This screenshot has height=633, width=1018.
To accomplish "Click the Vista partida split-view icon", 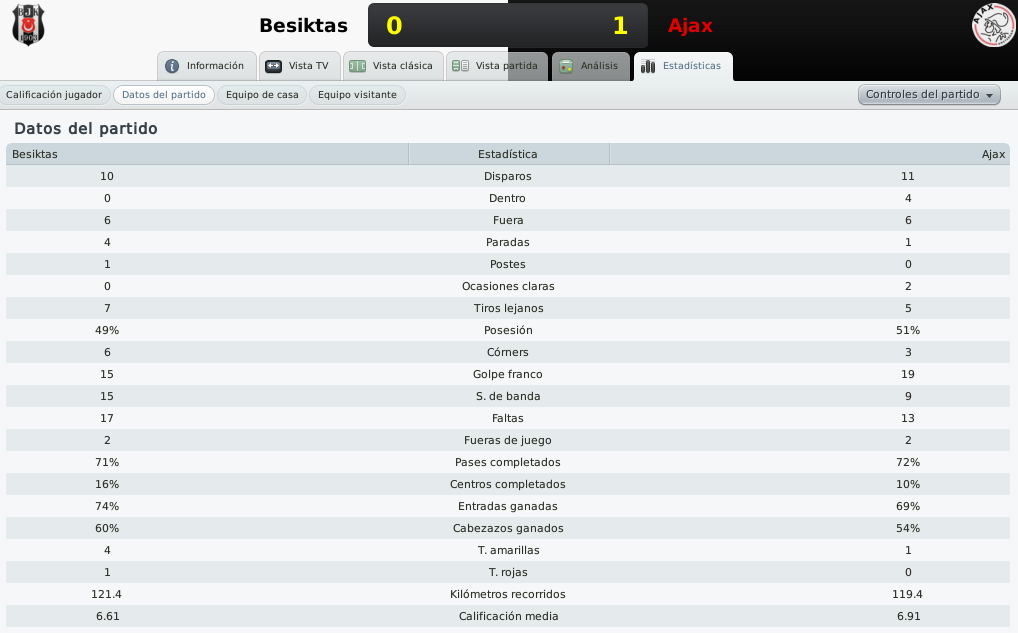I will click(x=460, y=66).
